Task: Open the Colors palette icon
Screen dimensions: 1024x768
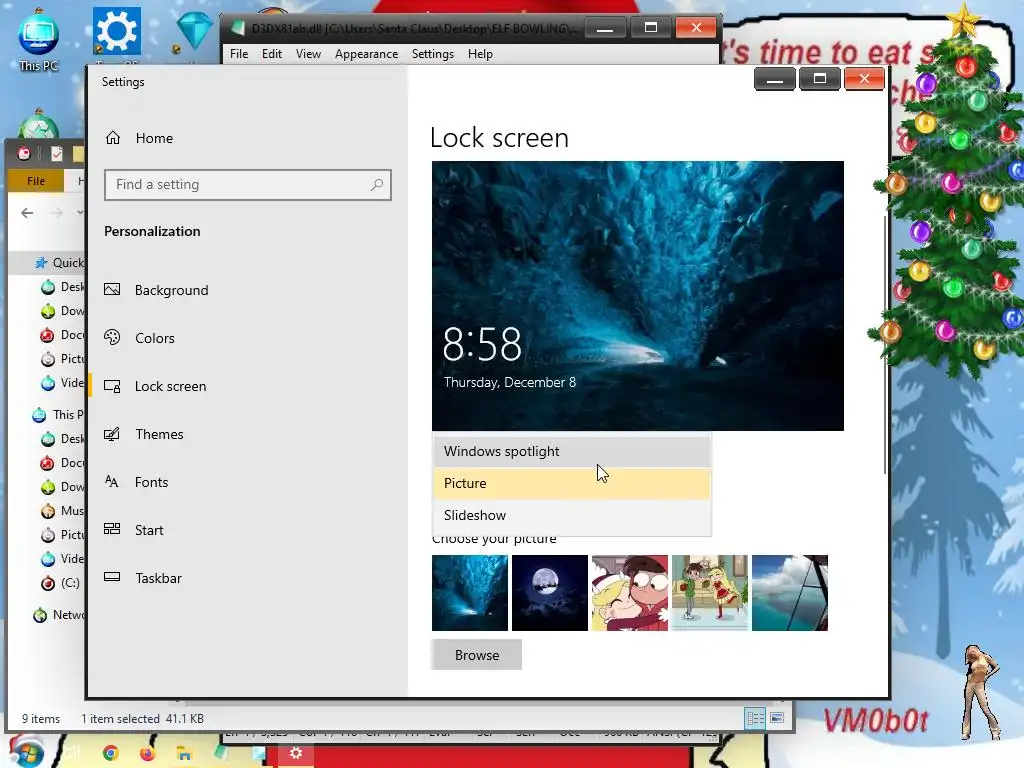Action: [112, 338]
